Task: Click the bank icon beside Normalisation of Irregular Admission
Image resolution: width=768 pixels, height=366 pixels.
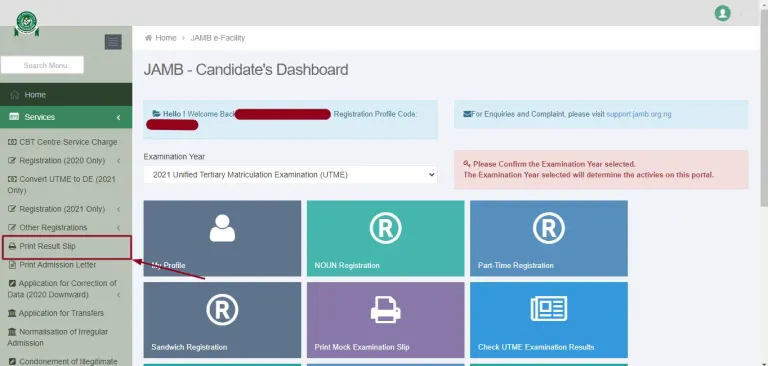Action: coord(12,332)
